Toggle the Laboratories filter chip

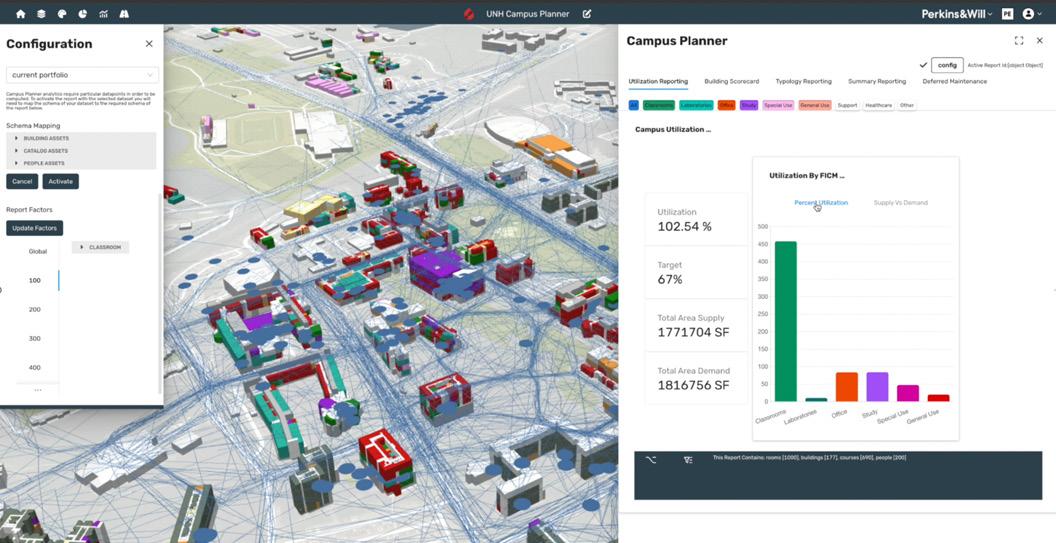[696, 105]
